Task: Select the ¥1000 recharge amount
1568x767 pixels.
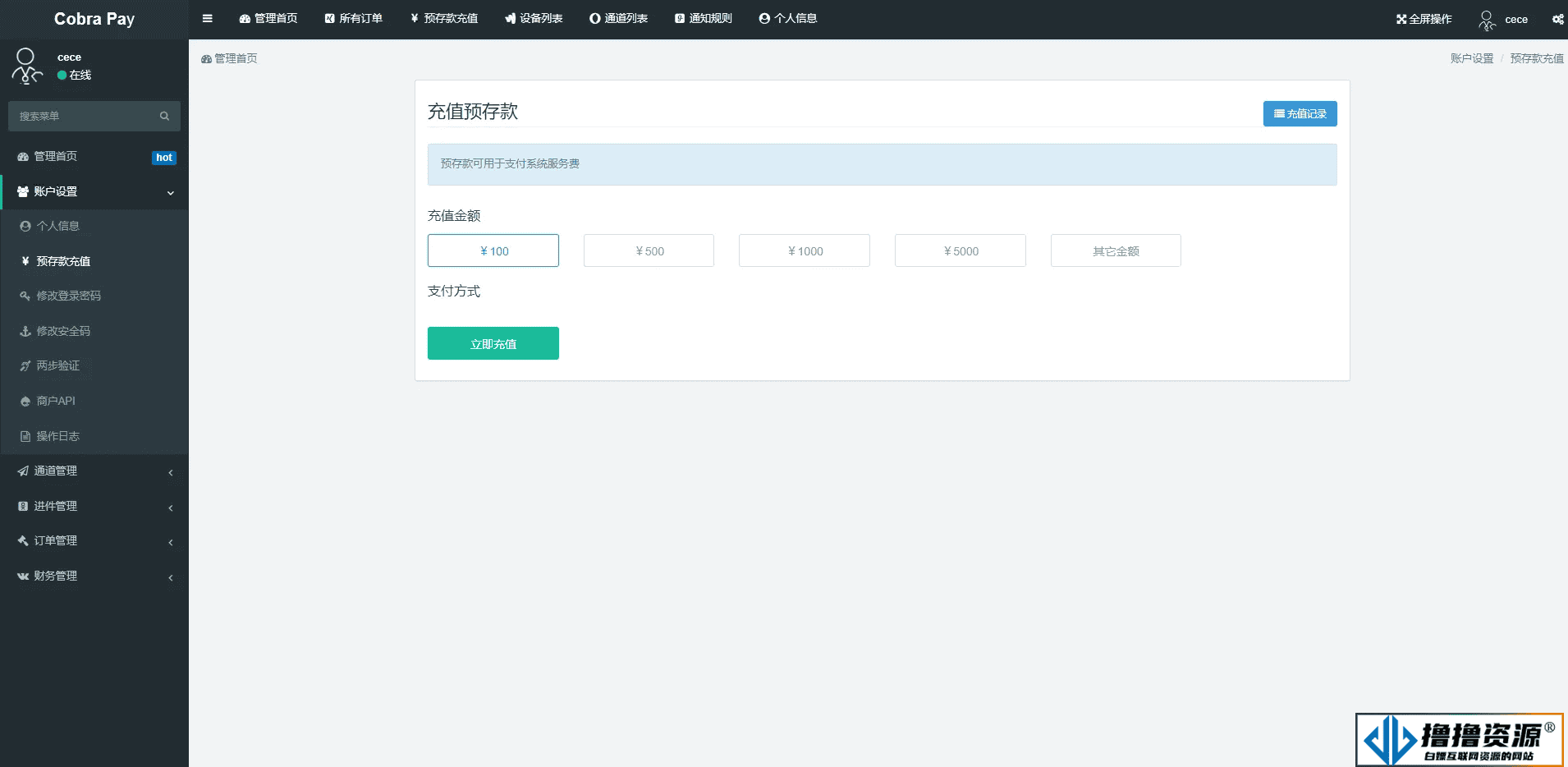Action: tap(805, 250)
